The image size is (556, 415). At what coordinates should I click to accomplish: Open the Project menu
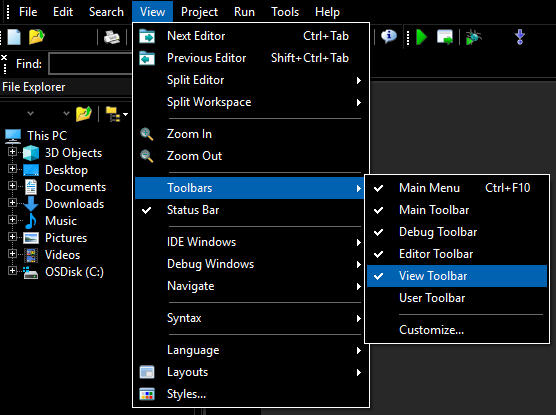[199, 12]
